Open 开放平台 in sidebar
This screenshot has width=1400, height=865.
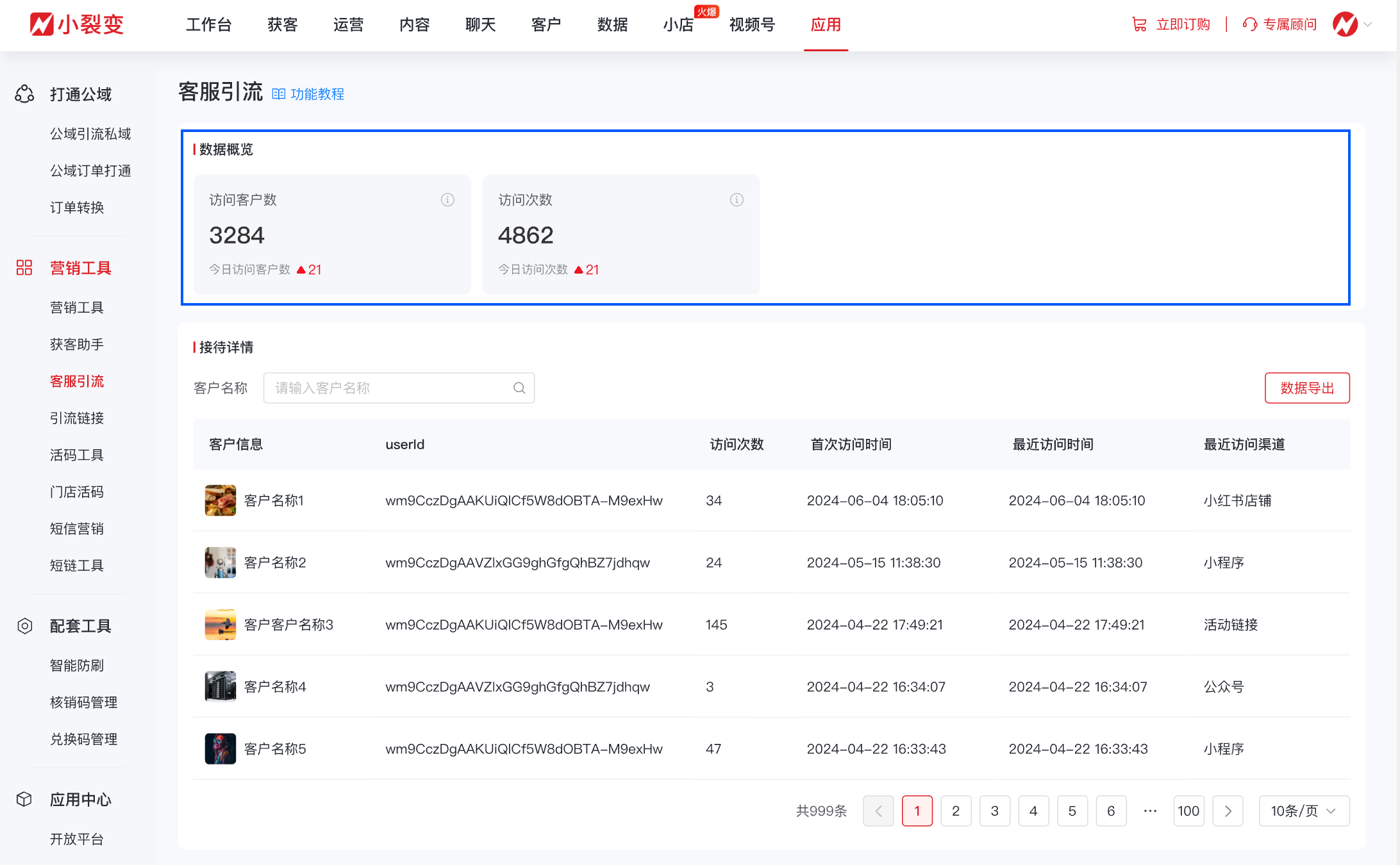click(77, 839)
